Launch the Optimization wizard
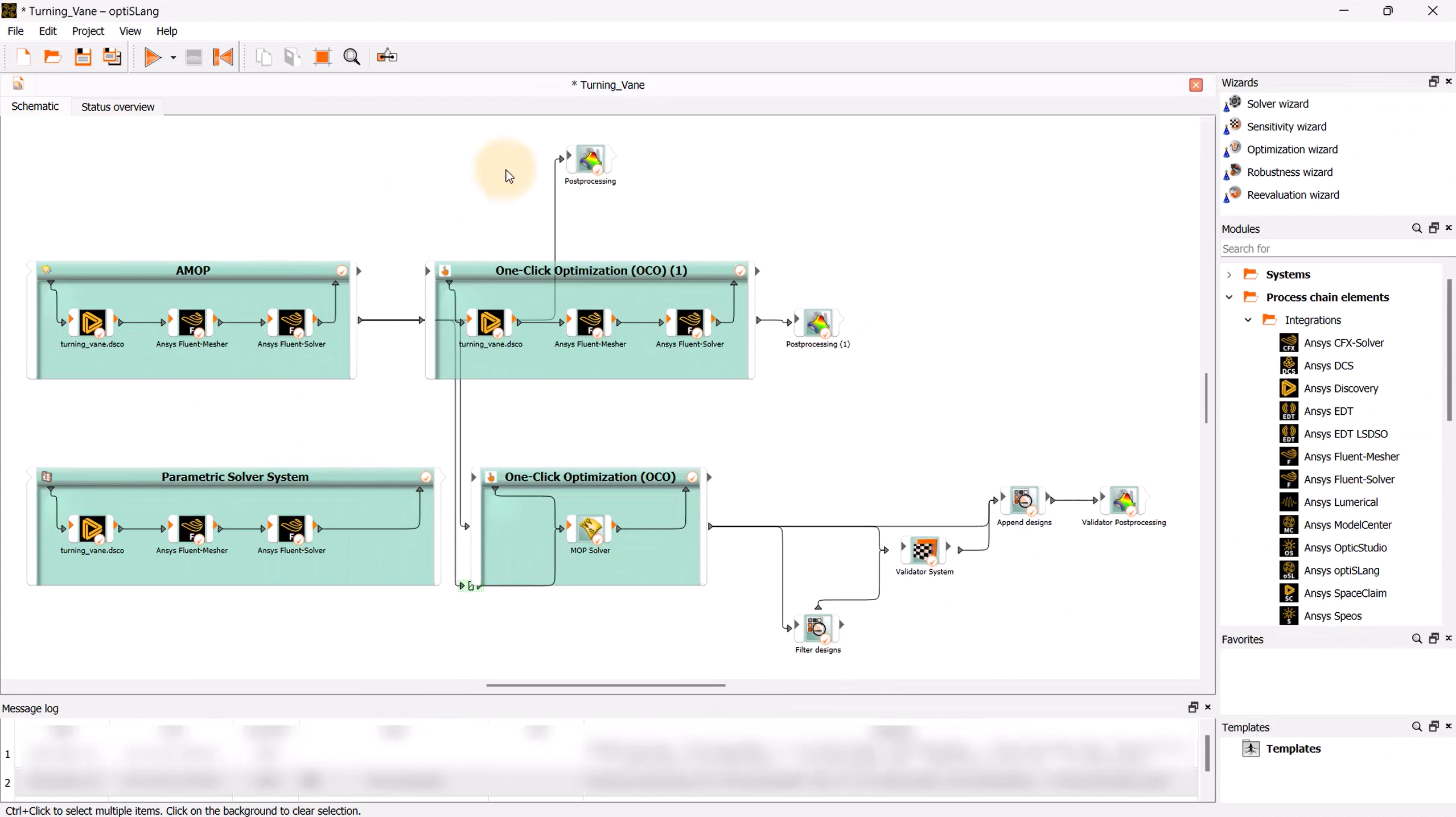Viewport: 1456px width, 817px height. (x=1292, y=149)
